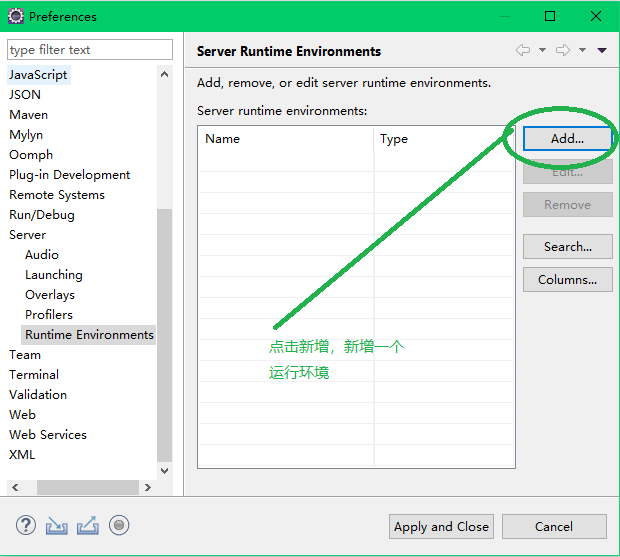Cancel the Preferences dialog
620x557 pixels.
coord(554,527)
